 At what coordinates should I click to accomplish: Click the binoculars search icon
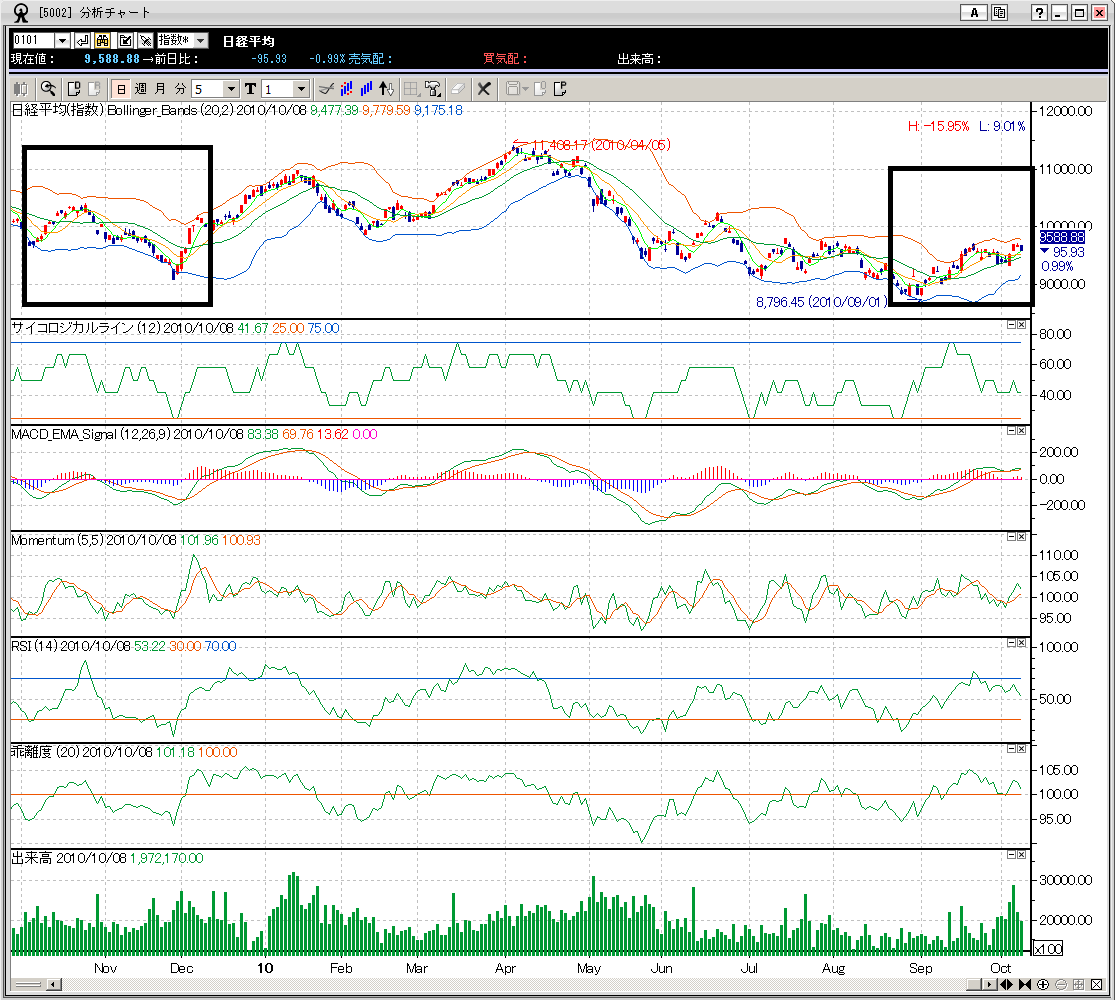(x=102, y=40)
